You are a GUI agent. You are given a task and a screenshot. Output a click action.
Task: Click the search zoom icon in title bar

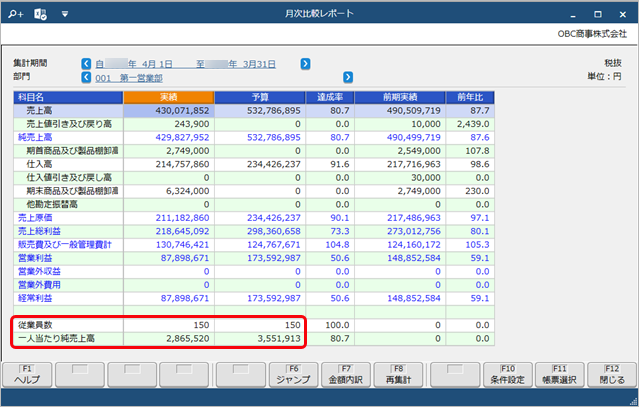coord(15,14)
